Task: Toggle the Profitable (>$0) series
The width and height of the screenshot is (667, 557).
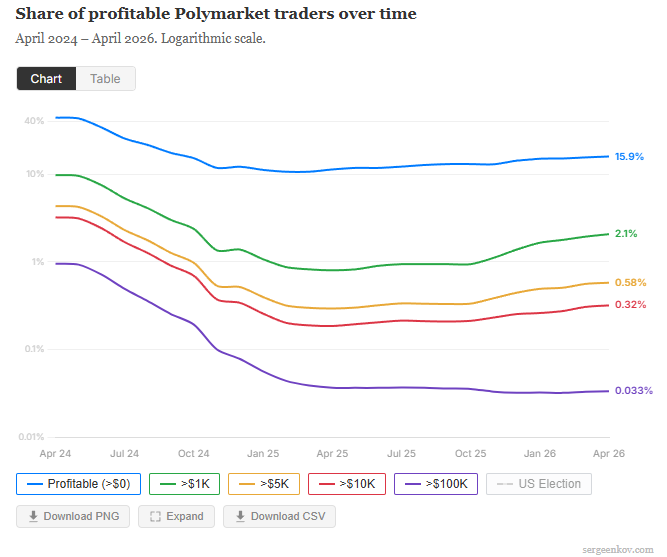Action: coord(79,484)
